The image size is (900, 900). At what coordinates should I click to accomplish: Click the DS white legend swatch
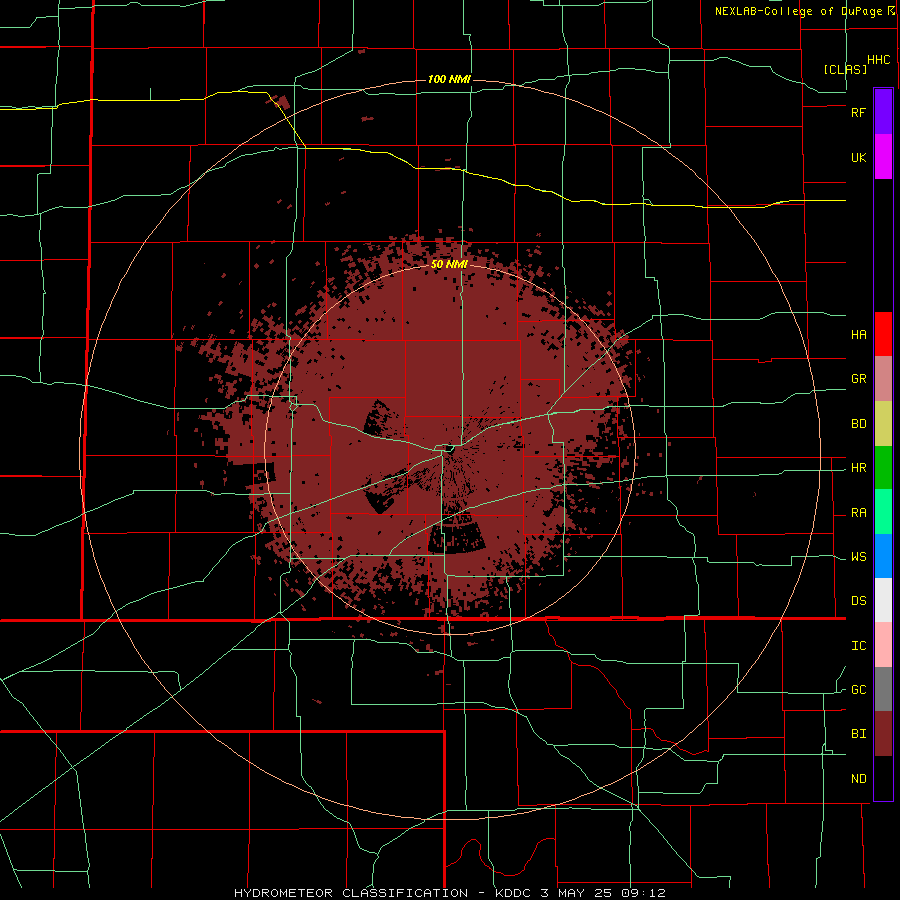click(883, 600)
